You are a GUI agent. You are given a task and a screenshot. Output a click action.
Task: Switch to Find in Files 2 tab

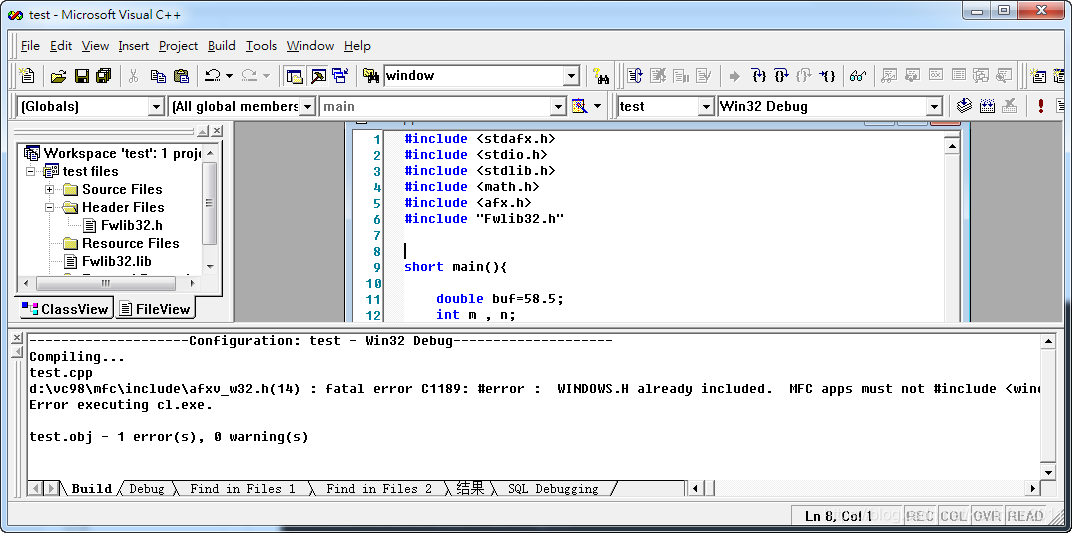379,489
